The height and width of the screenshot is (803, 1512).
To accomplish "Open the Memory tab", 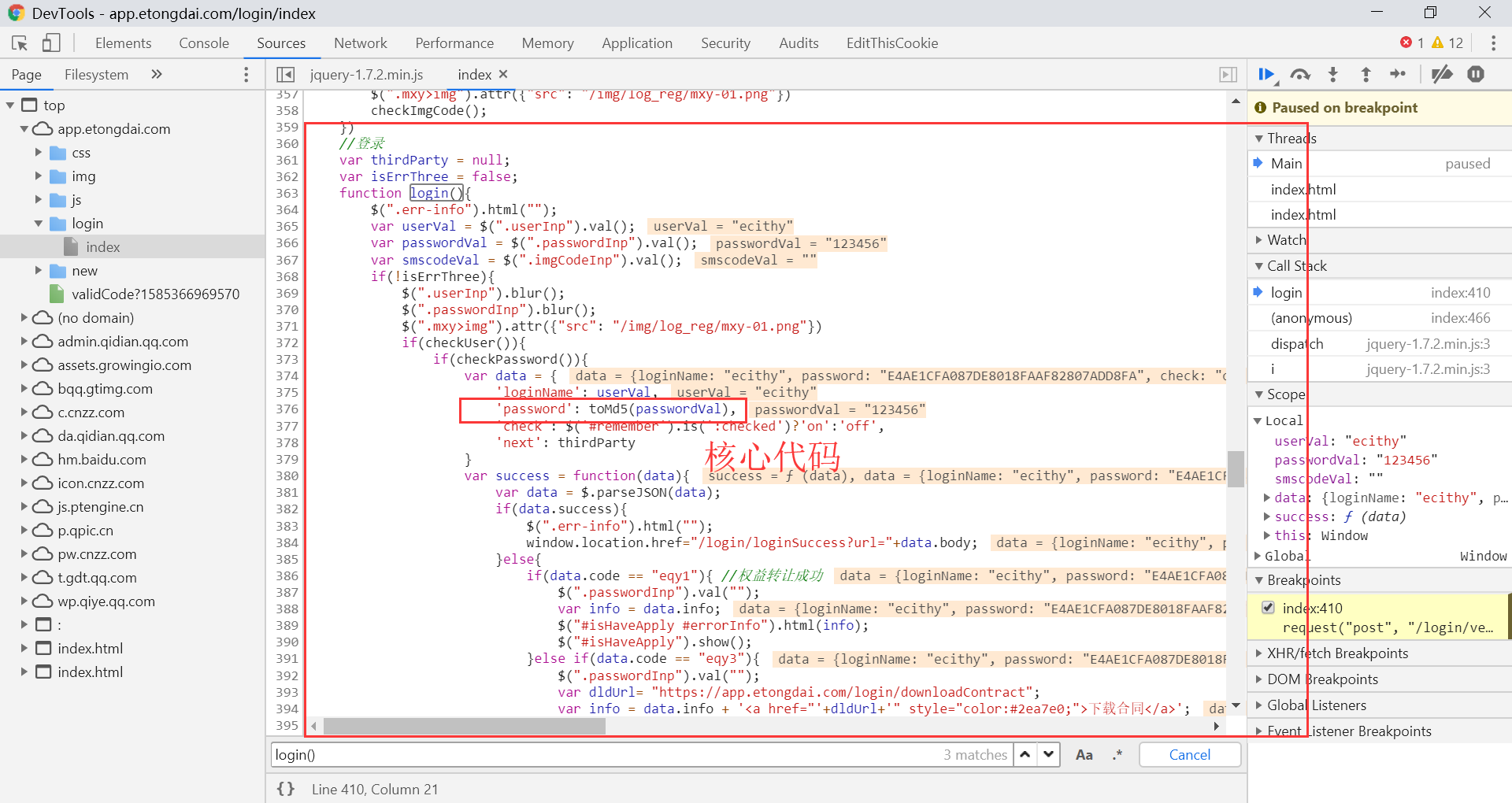I will click(547, 43).
